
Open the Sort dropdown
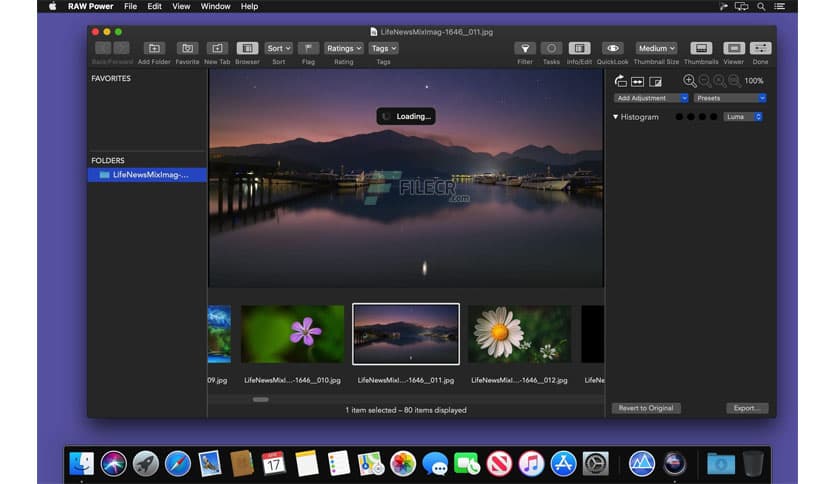point(278,48)
